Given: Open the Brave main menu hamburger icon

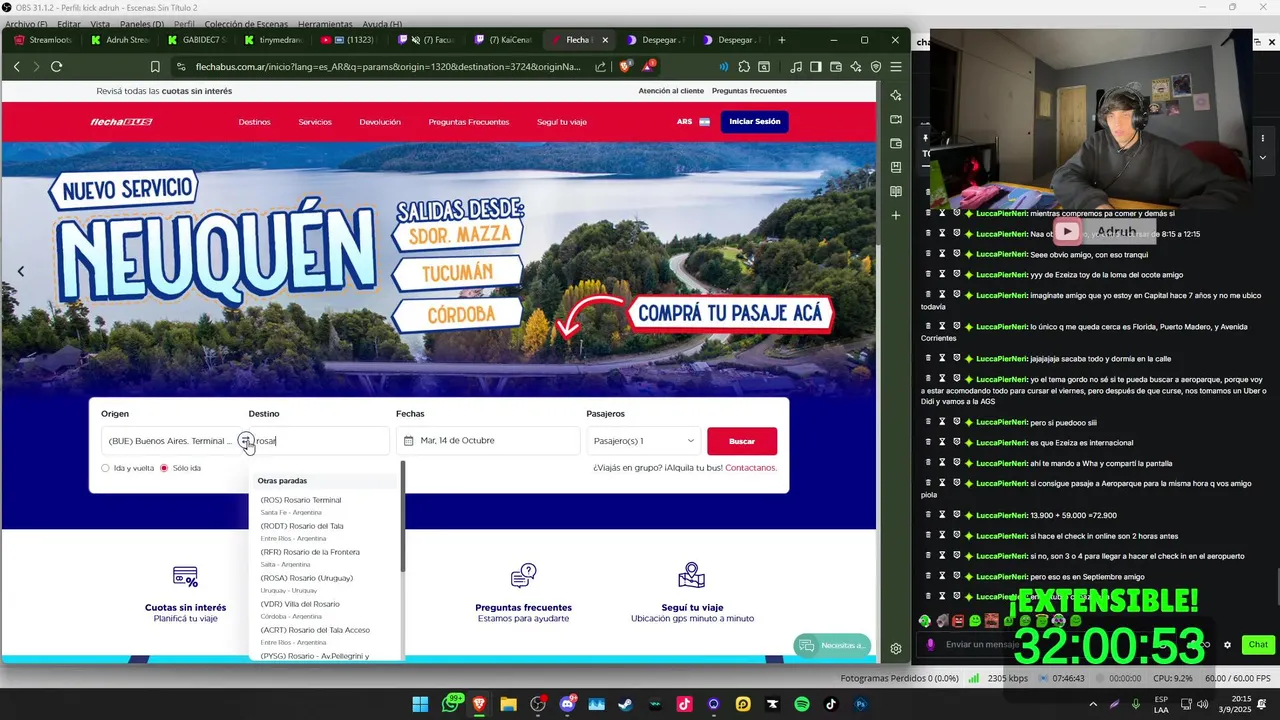Looking at the screenshot, I should point(896,67).
